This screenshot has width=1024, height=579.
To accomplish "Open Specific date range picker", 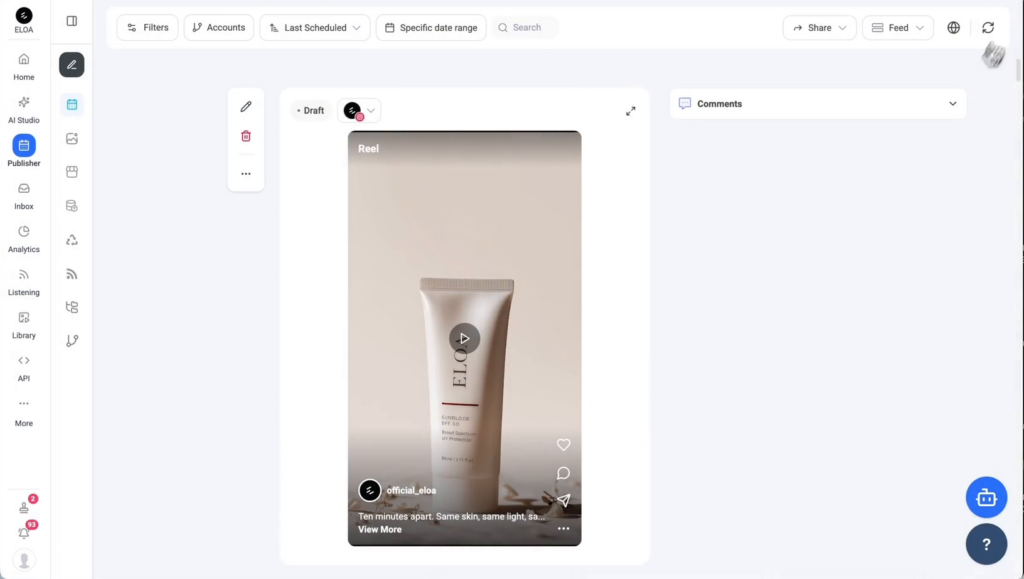I will point(431,27).
